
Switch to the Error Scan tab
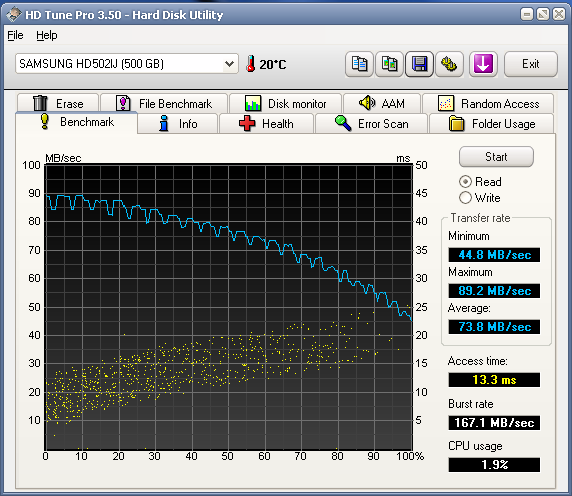371,124
